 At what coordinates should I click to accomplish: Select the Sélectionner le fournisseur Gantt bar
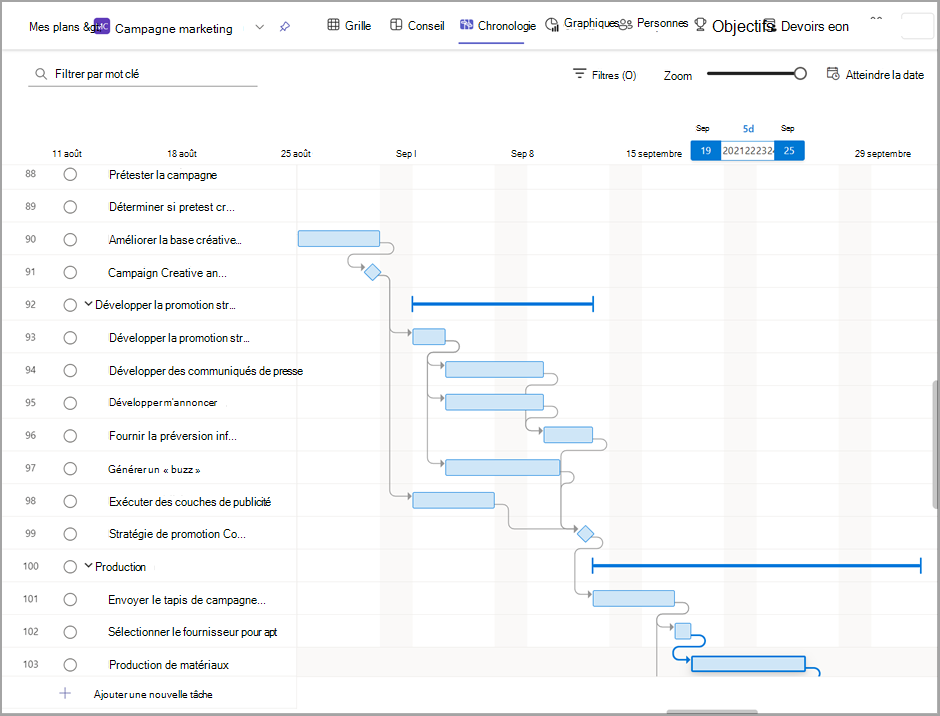click(683, 631)
